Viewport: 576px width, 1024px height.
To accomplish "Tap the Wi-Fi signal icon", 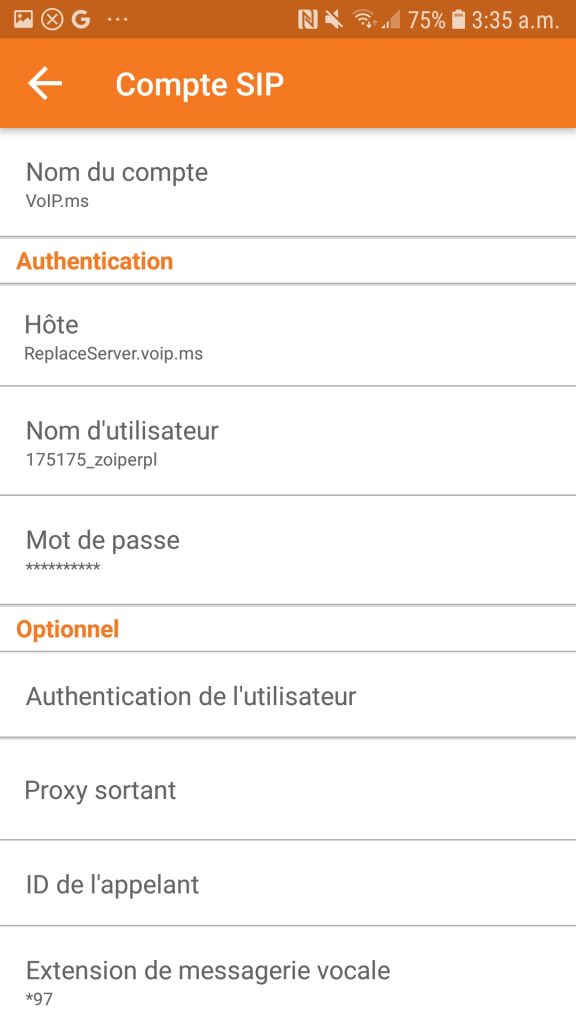I will point(364,20).
